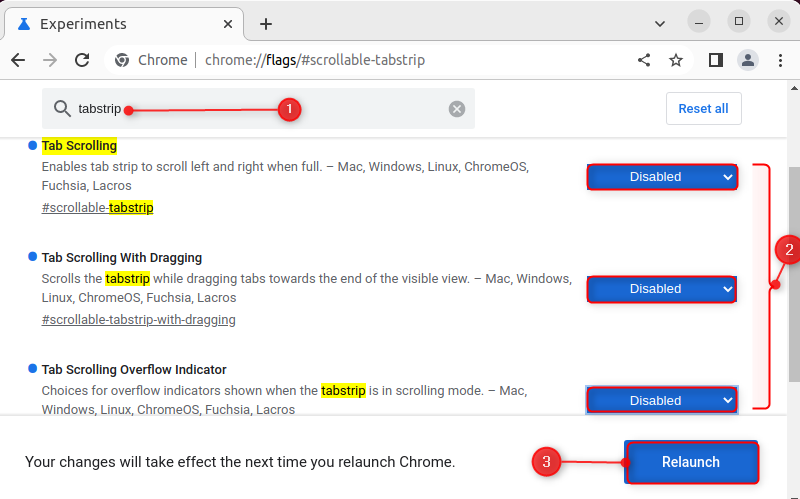Screen dimensions: 800x499
Task: Select the Experiments tab
Action: (x=124, y=24)
